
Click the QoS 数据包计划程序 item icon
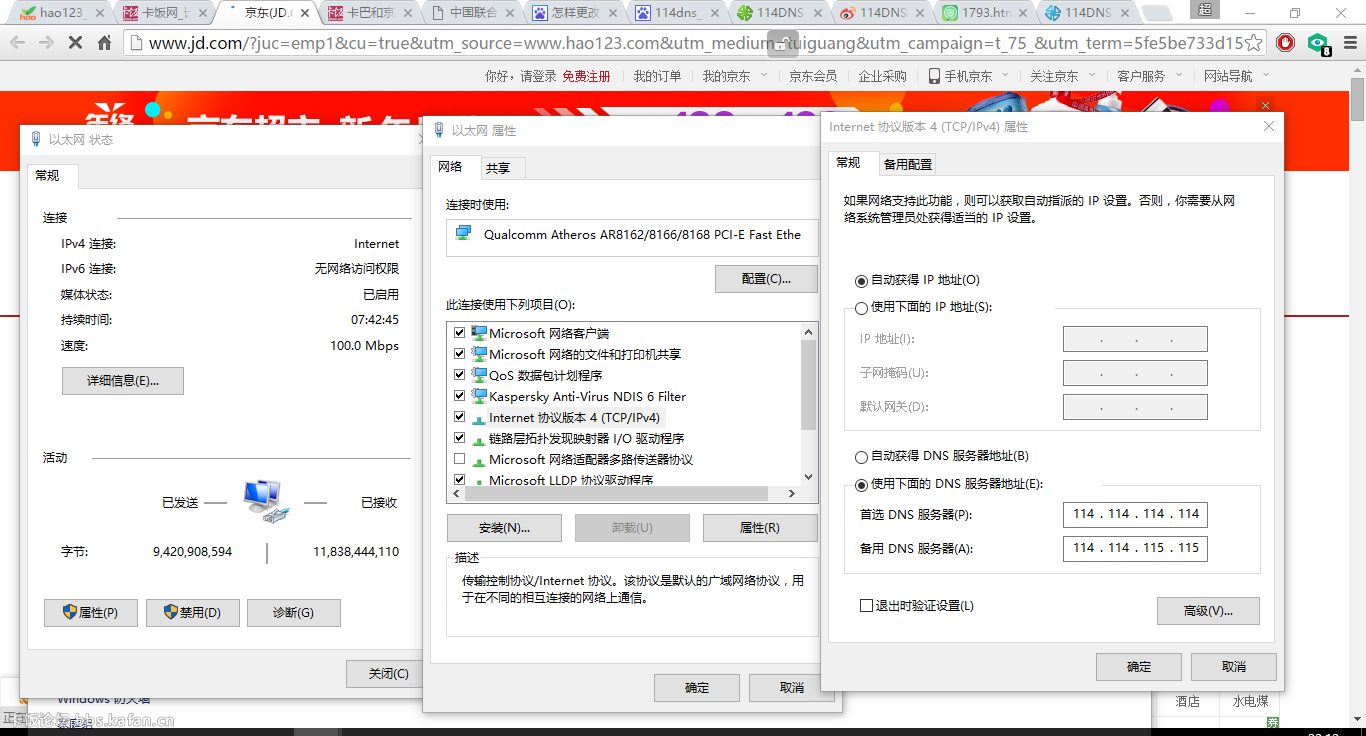479,375
